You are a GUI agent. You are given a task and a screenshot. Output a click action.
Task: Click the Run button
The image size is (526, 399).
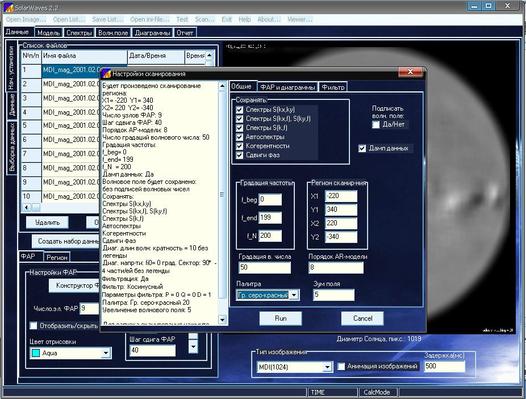tap(280, 318)
